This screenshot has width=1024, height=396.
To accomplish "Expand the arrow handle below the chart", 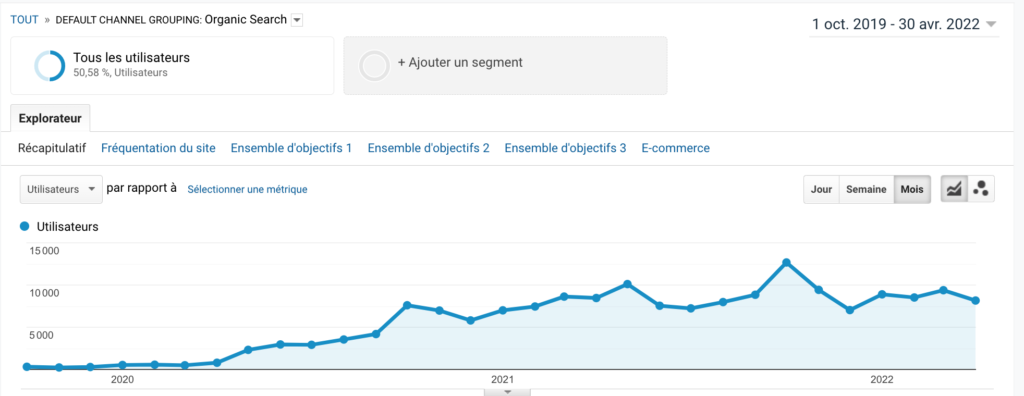I will 507,392.
